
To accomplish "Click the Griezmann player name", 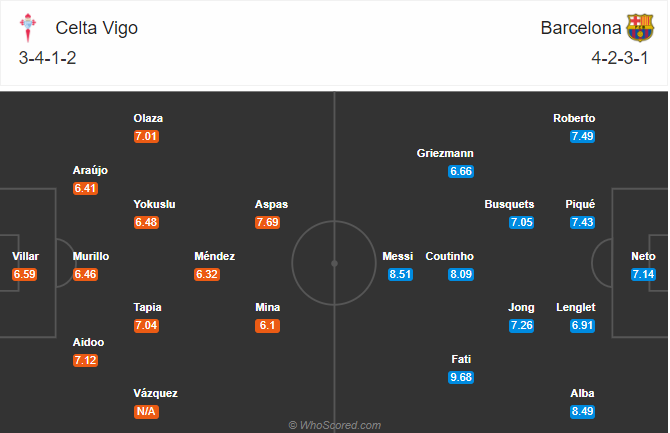I will click(x=445, y=153).
